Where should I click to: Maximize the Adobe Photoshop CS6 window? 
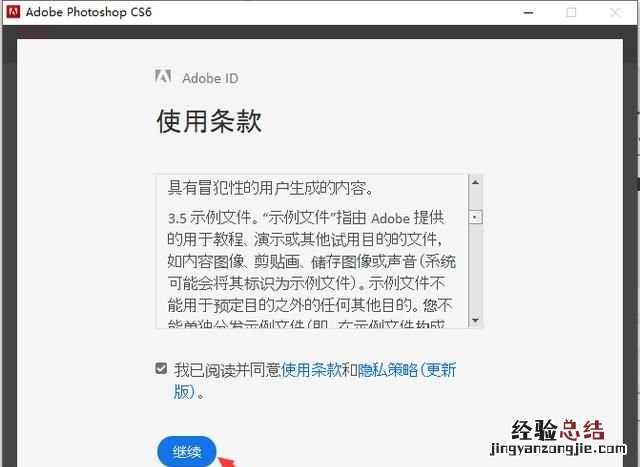[571, 13]
